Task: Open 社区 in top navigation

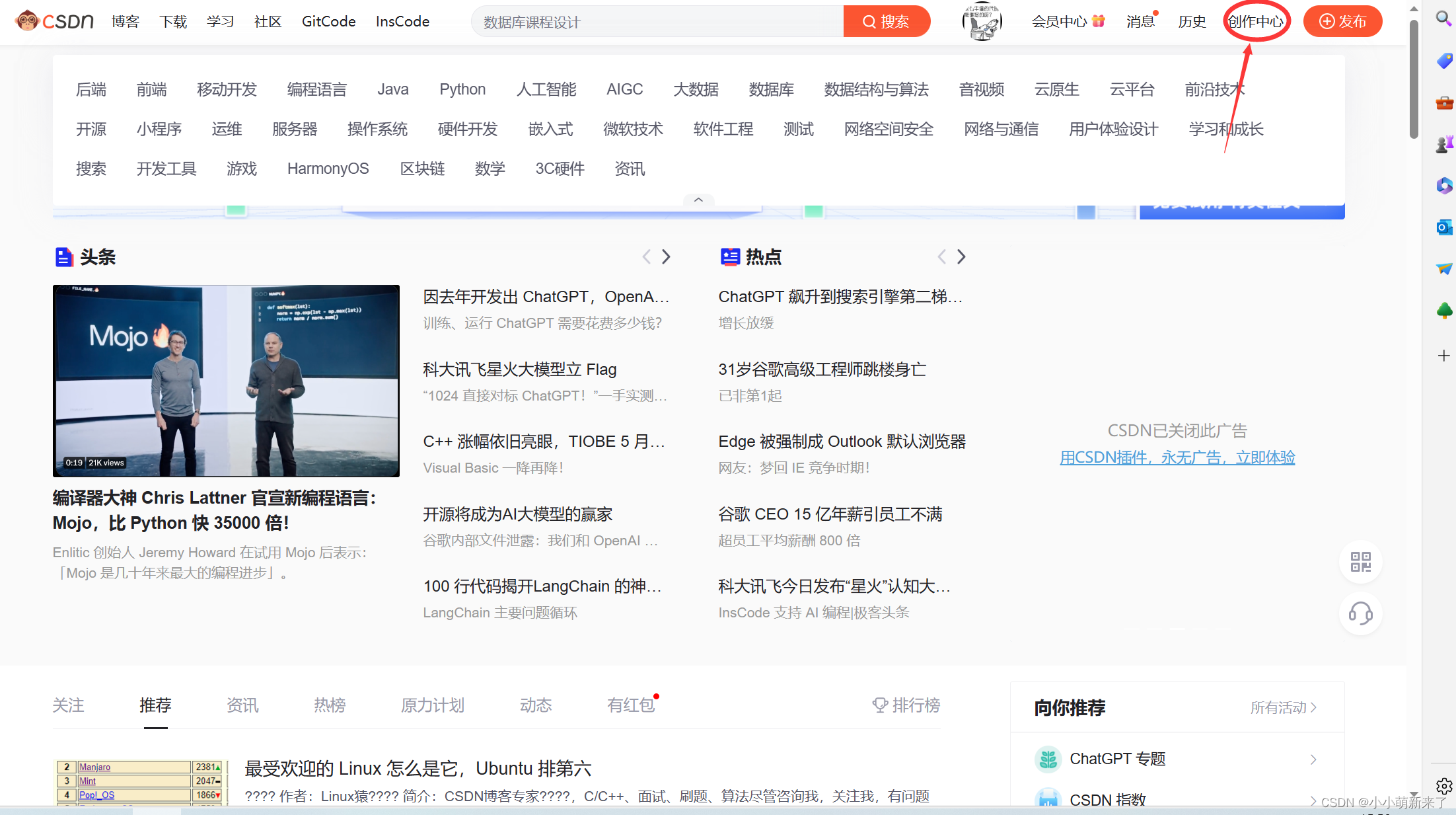Action: coord(268,21)
